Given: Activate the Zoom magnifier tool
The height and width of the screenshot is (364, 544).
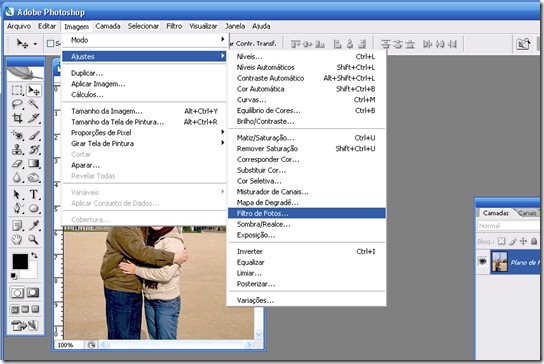Looking at the screenshot, I should coord(34,239).
